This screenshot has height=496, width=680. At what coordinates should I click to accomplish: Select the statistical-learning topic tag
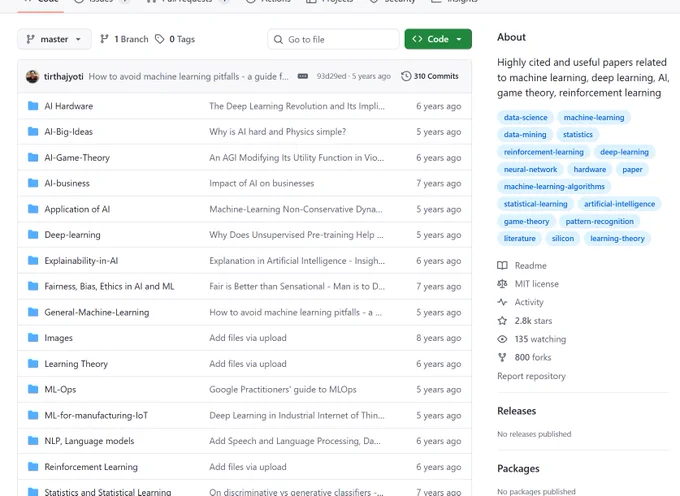pyautogui.click(x=535, y=204)
